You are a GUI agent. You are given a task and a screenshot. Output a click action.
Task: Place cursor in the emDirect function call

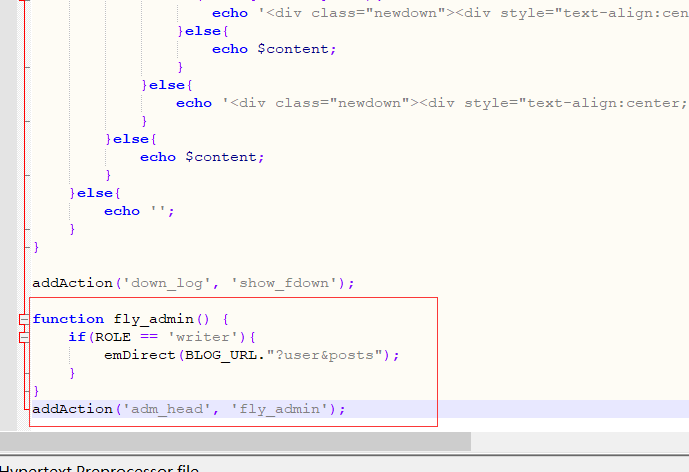(x=139, y=355)
